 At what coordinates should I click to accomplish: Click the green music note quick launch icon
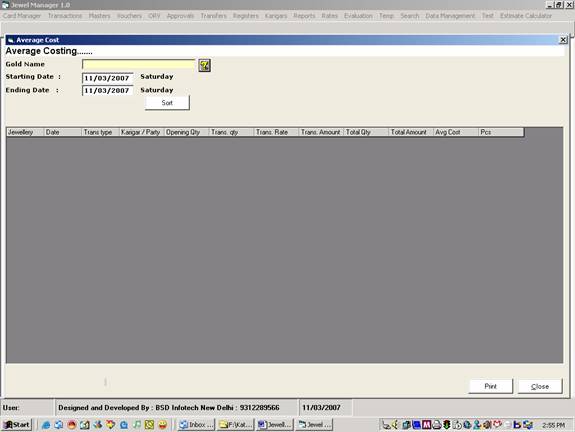tap(137, 425)
